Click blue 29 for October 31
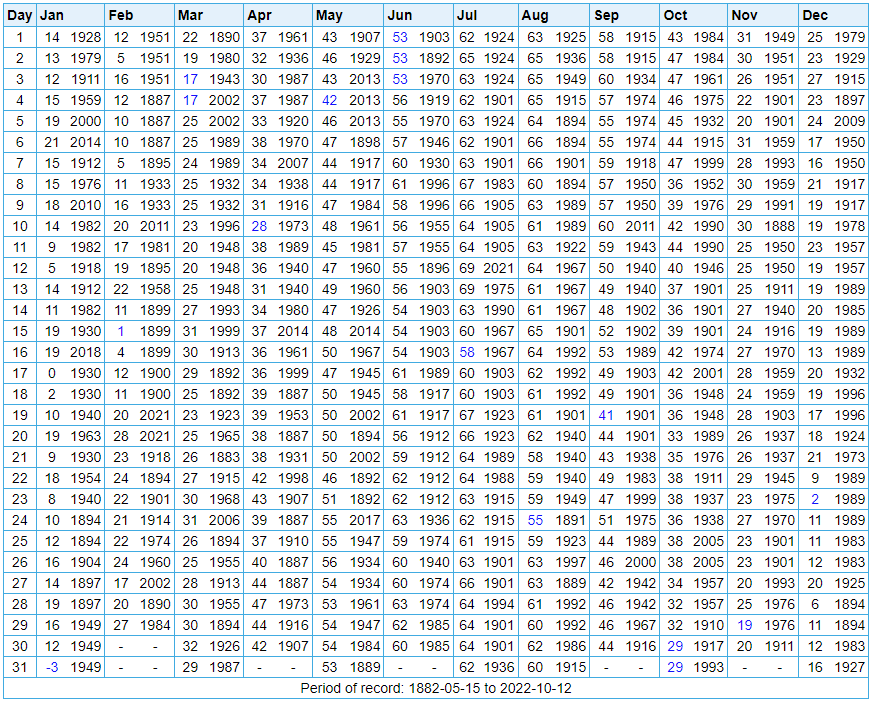The image size is (876, 703). click(x=675, y=667)
